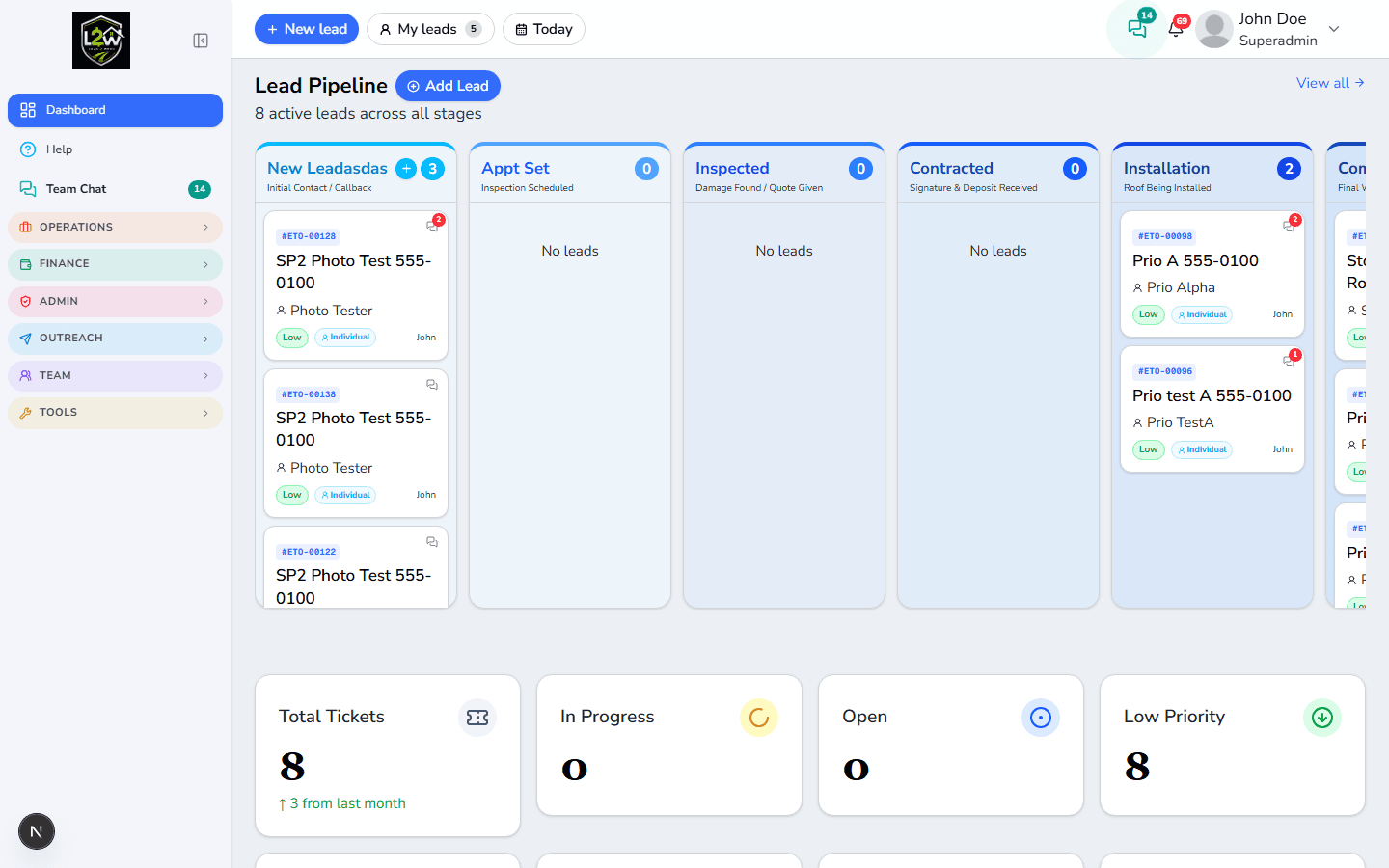The height and width of the screenshot is (868, 1389).
Task: Open comments on lead #ETO-00128
Action: click(432, 226)
